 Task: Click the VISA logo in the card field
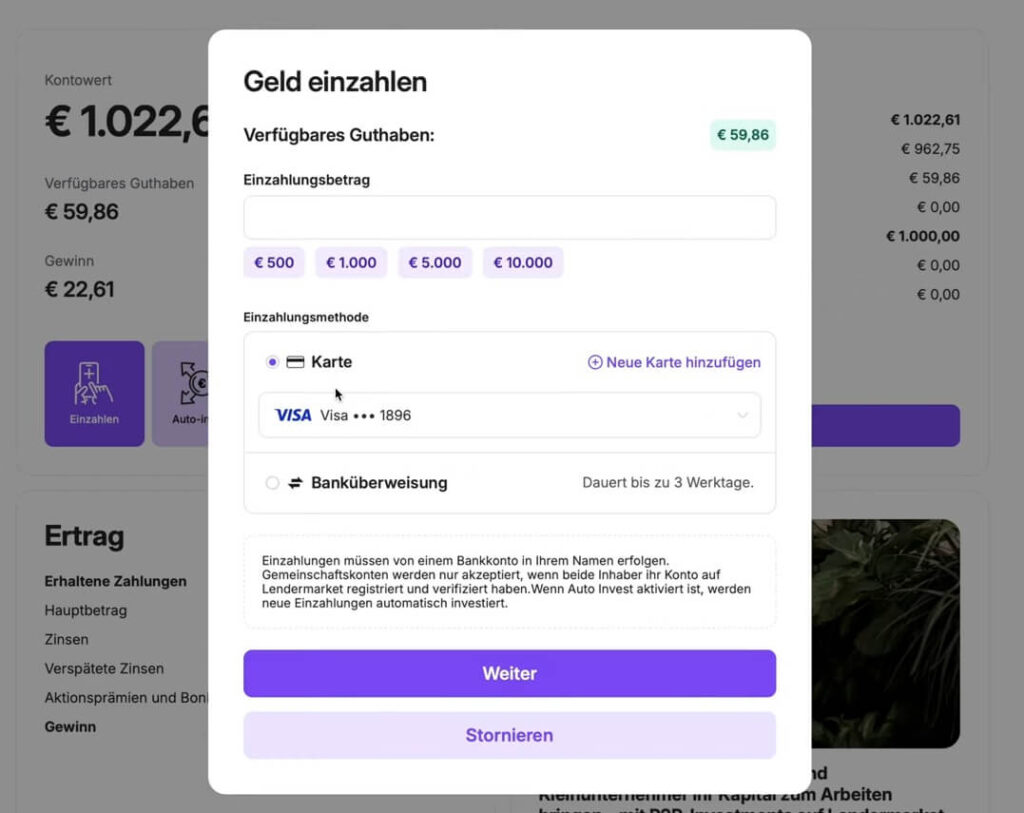click(x=293, y=415)
